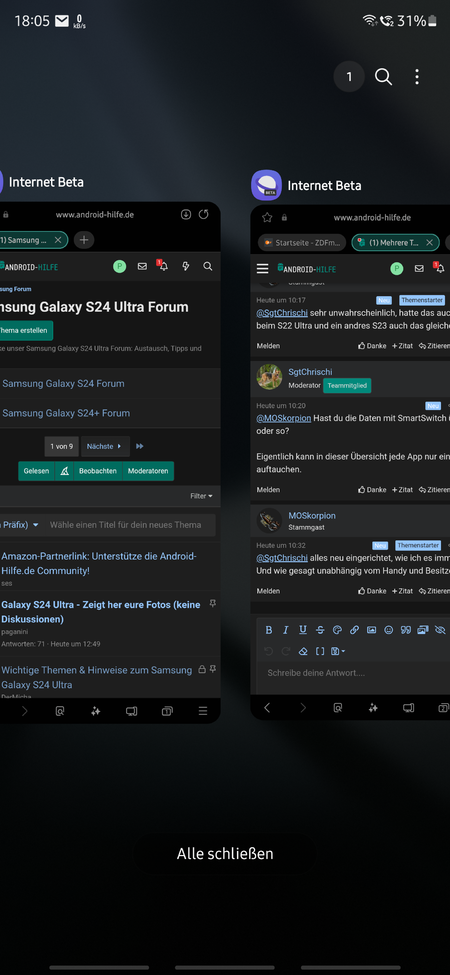
Task: Jump to last page double-arrow icon
Action: click(x=140, y=446)
